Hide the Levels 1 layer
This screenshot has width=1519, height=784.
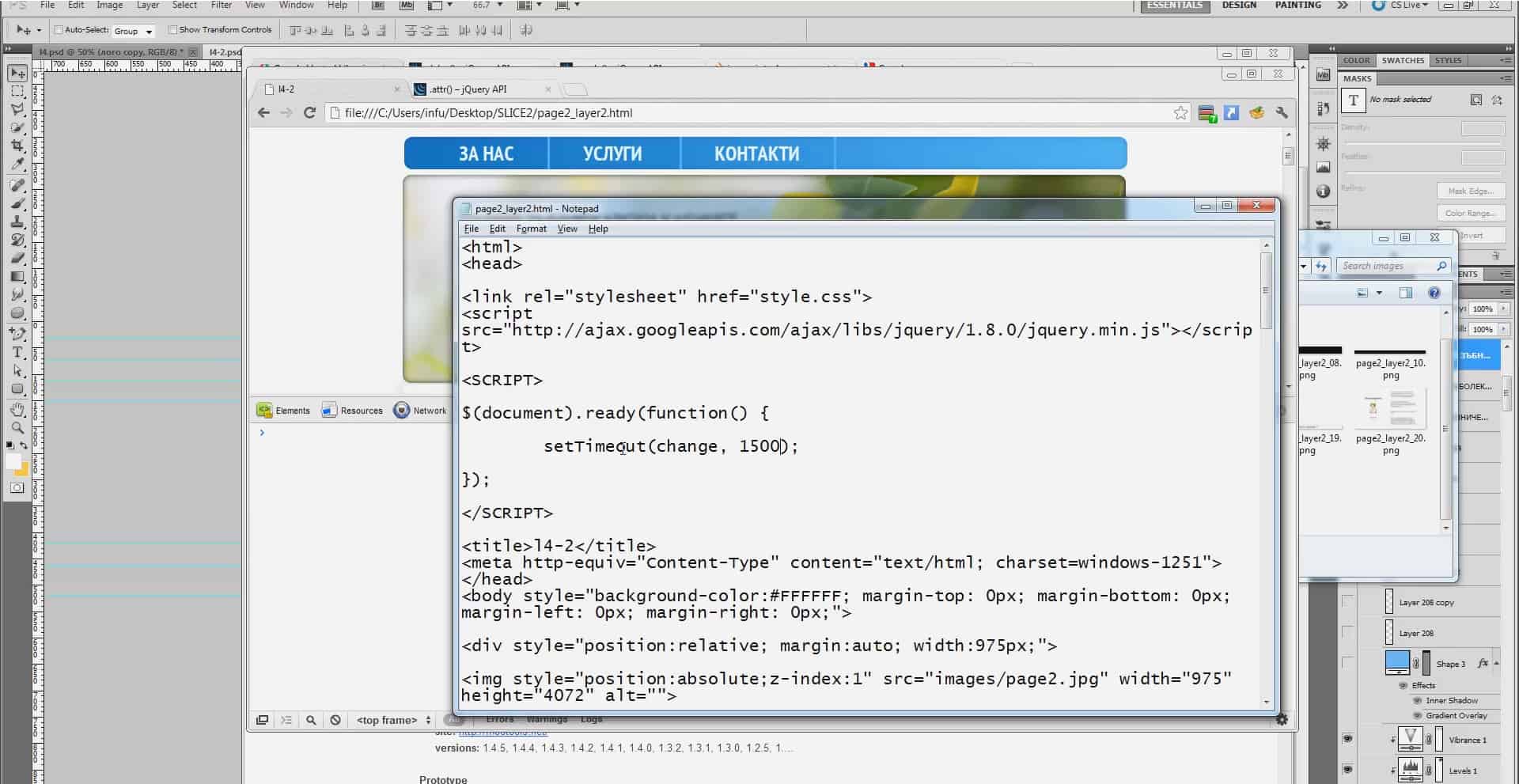coord(1347,769)
